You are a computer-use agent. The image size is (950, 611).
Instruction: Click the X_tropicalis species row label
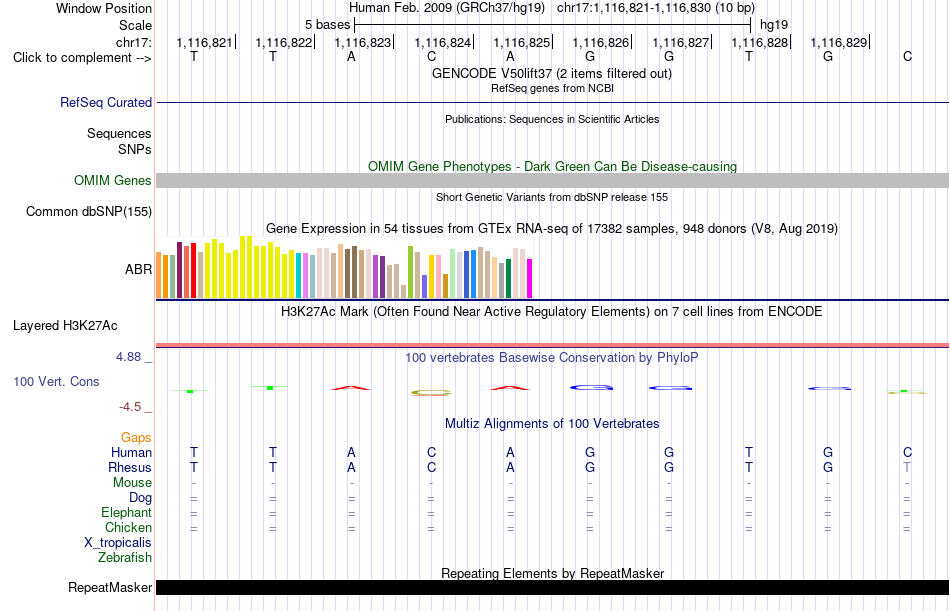tap(118, 543)
